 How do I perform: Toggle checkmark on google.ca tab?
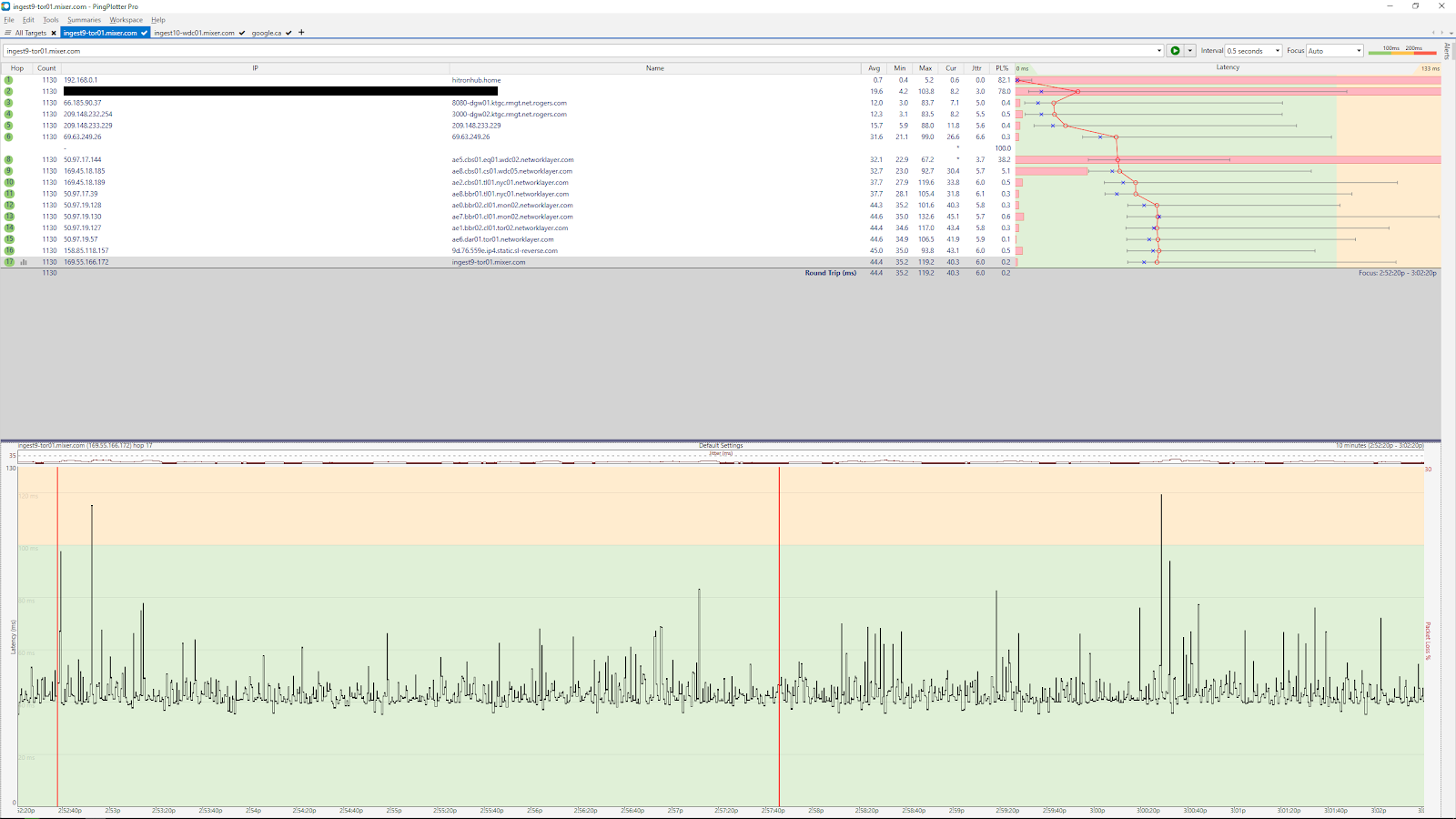coord(288,33)
